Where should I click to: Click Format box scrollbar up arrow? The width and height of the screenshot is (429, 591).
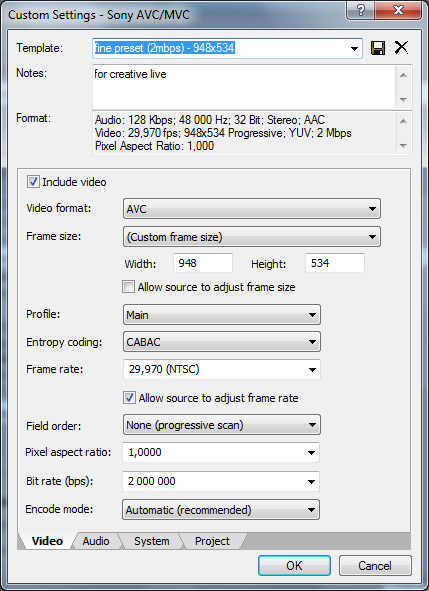[403, 121]
